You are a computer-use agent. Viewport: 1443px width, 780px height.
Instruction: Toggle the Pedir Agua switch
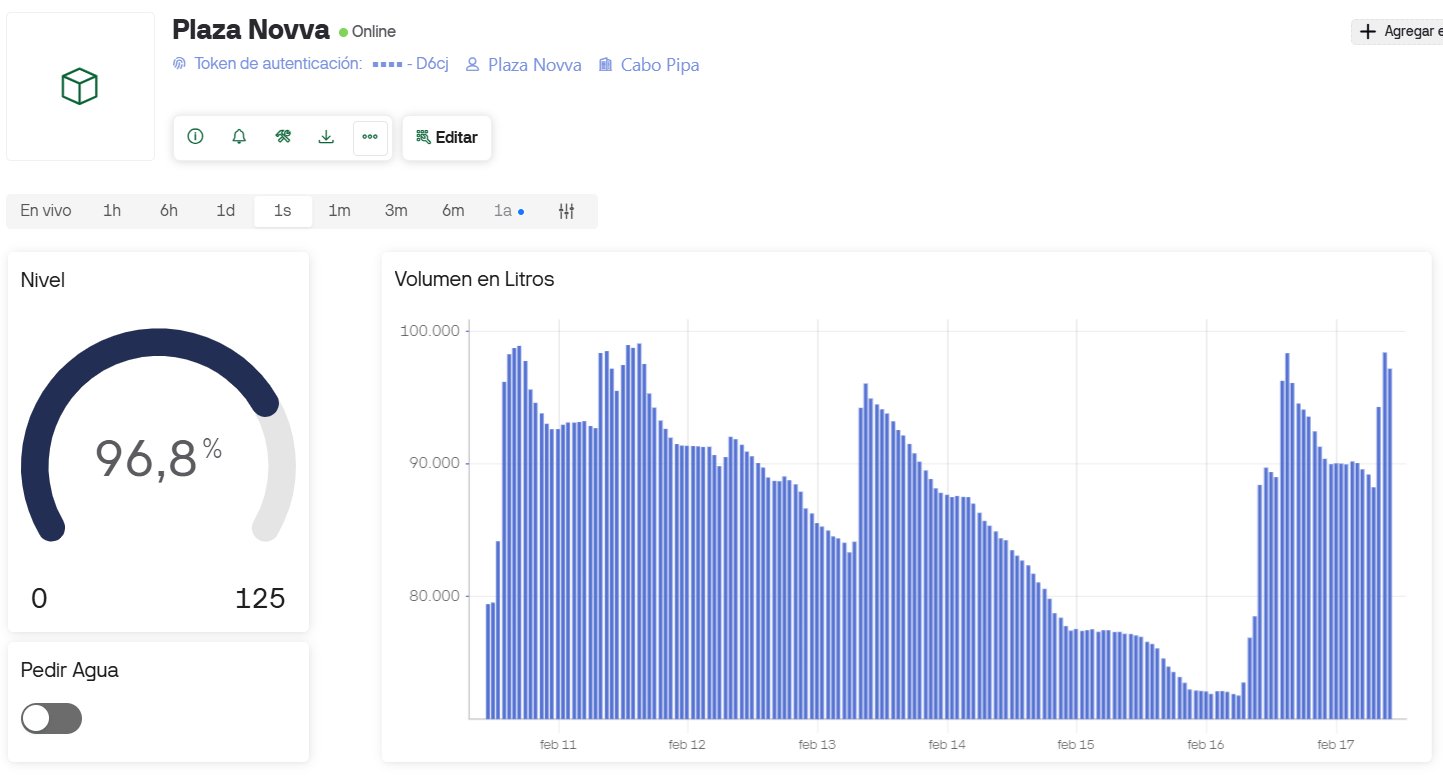point(52,718)
